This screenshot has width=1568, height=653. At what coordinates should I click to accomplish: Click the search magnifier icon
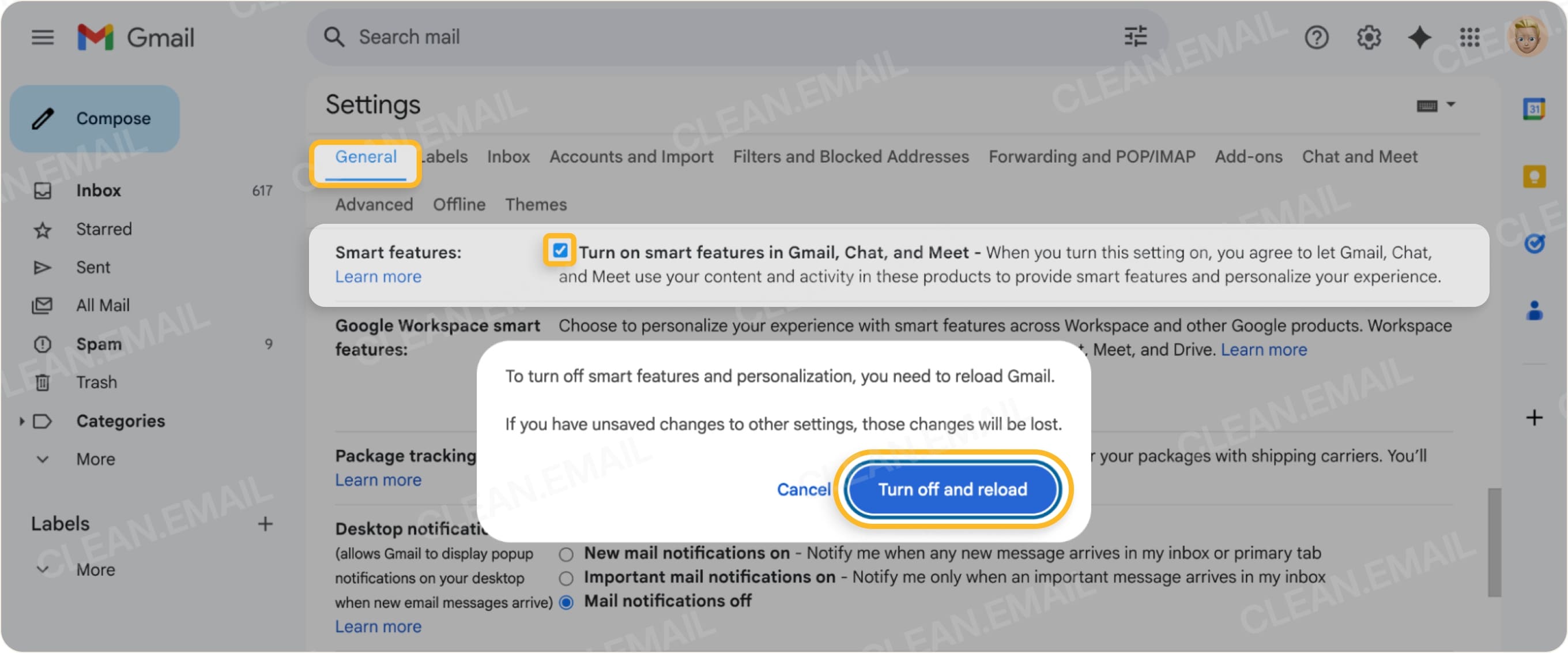click(x=334, y=37)
